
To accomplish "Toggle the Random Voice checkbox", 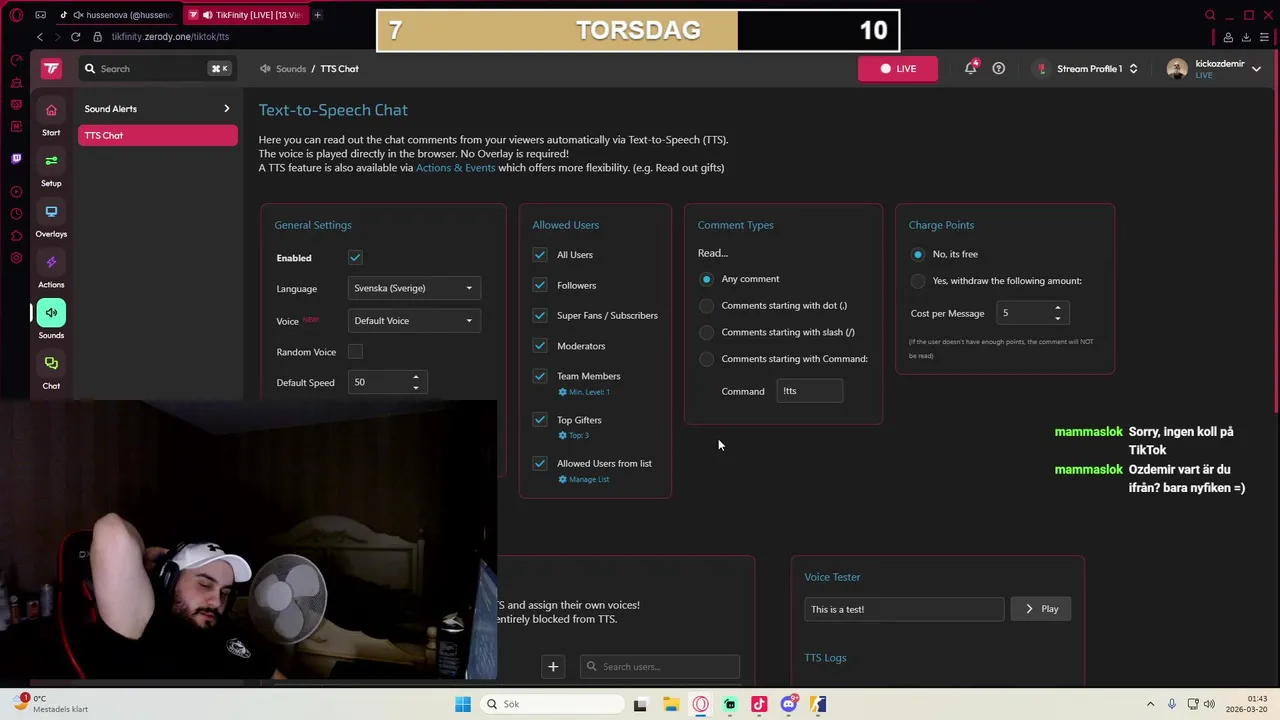I will pyautogui.click(x=355, y=351).
